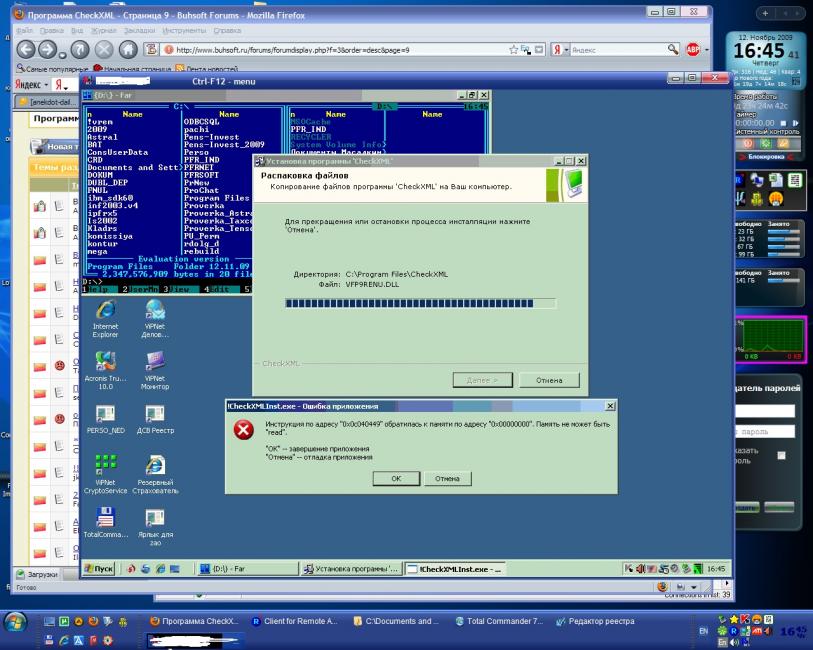This screenshot has width=813, height=650.
Task: Bookmark page using the star icon
Action: [514, 49]
